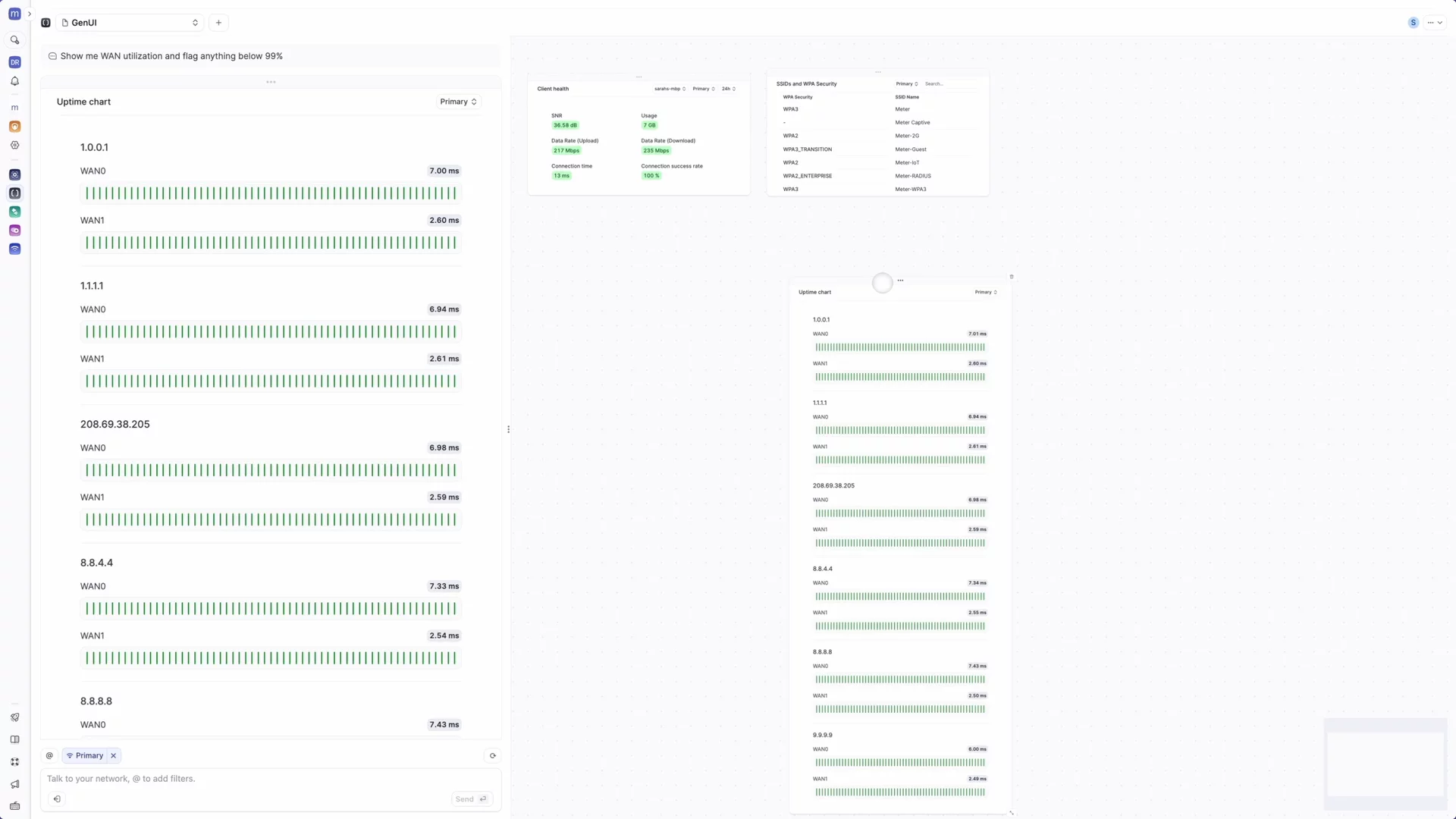1456x819 pixels.
Task: Remove the Primary filter chip
Action: click(113, 755)
